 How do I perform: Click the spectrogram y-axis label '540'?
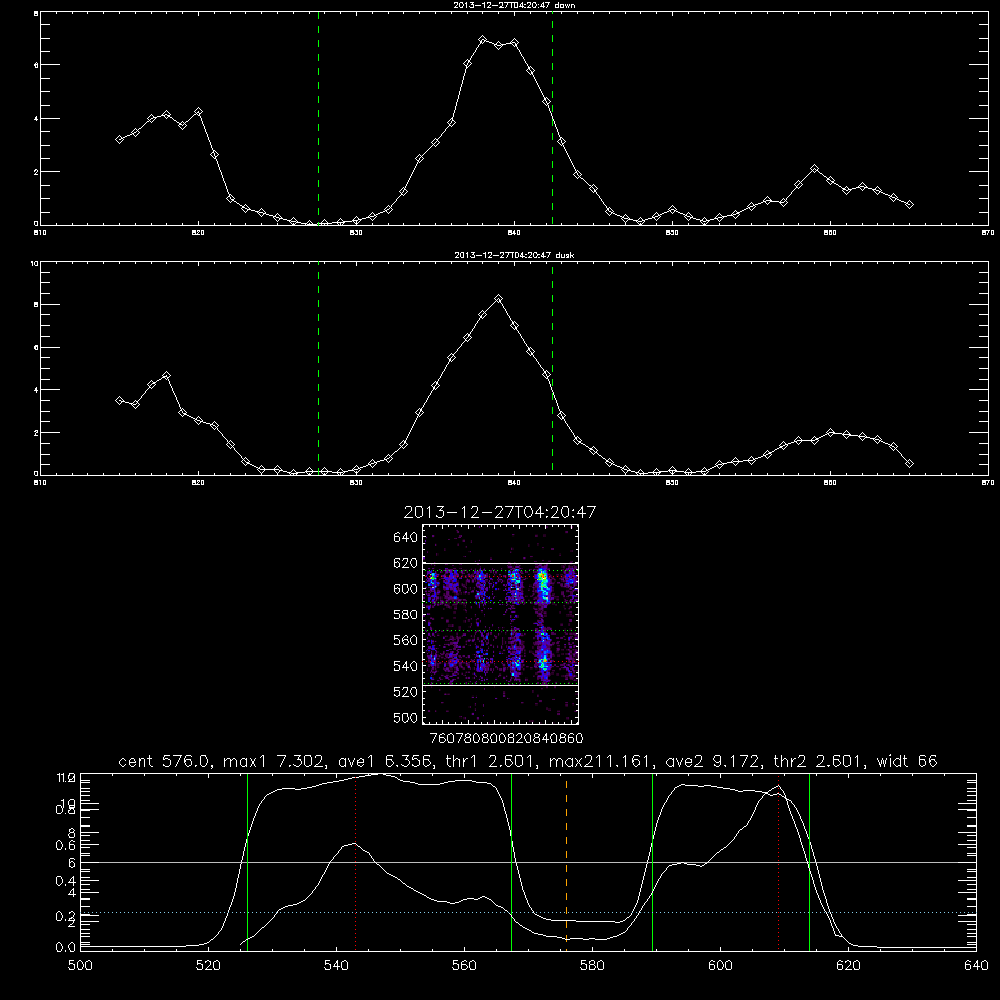point(406,666)
